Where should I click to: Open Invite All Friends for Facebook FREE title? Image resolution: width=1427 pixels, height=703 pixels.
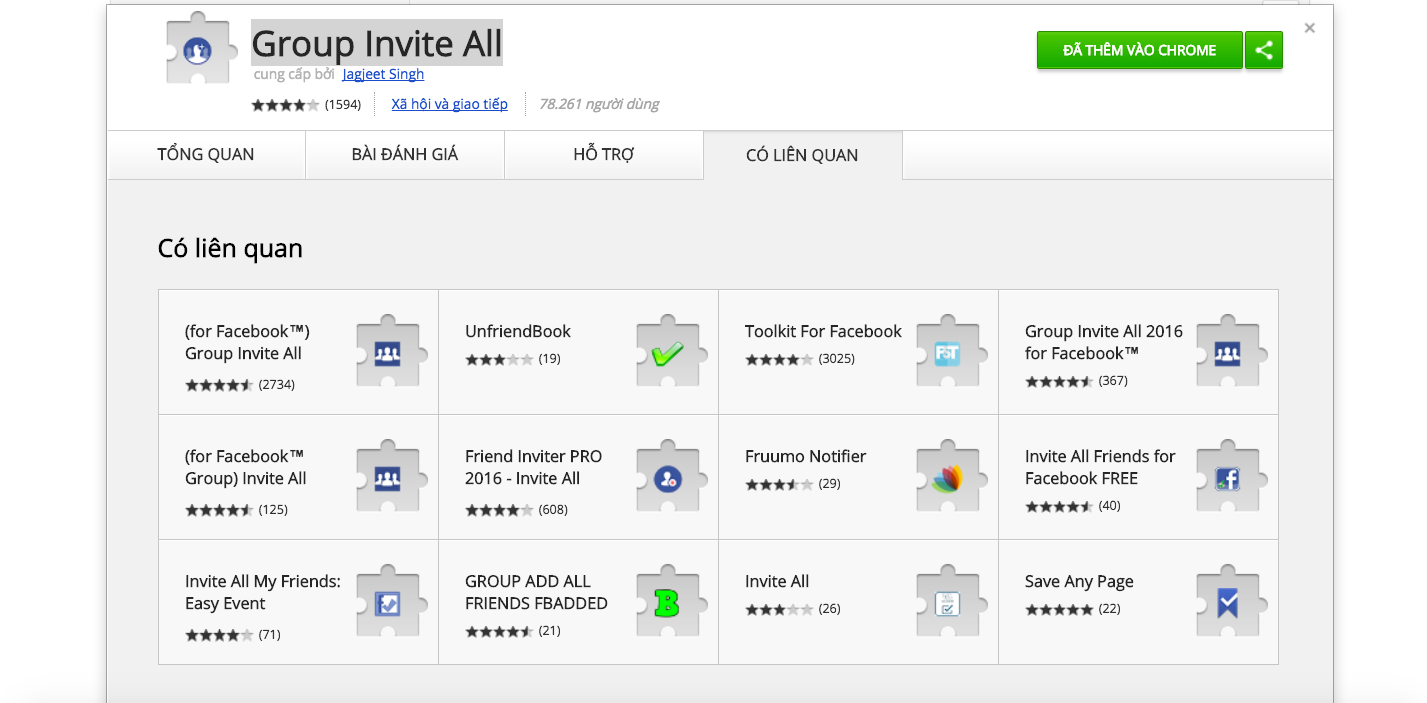(x=1100, y=467)
